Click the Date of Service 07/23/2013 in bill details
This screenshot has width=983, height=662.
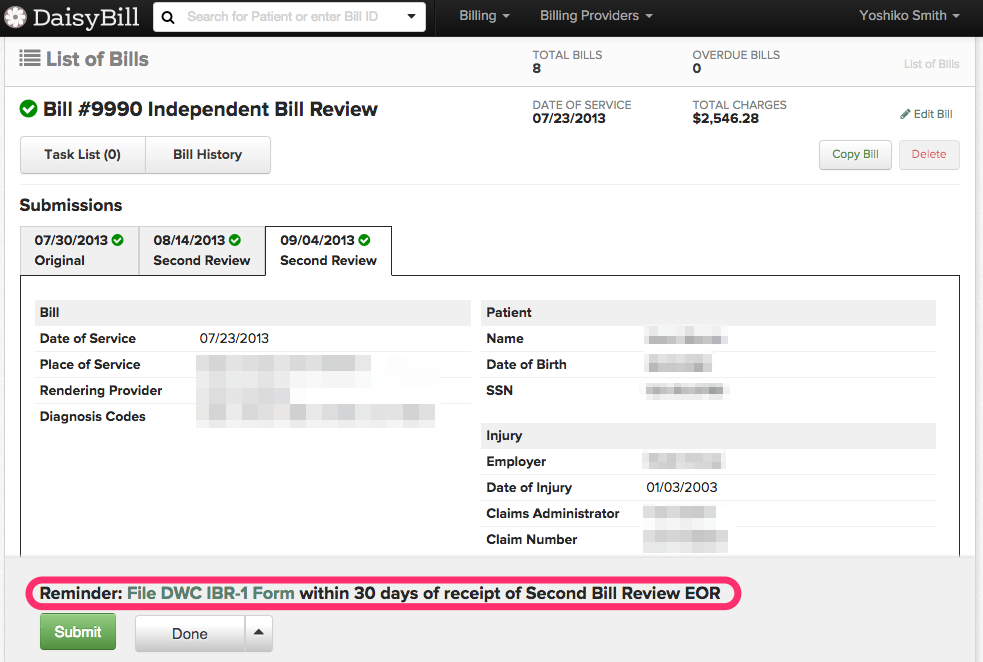234,339
